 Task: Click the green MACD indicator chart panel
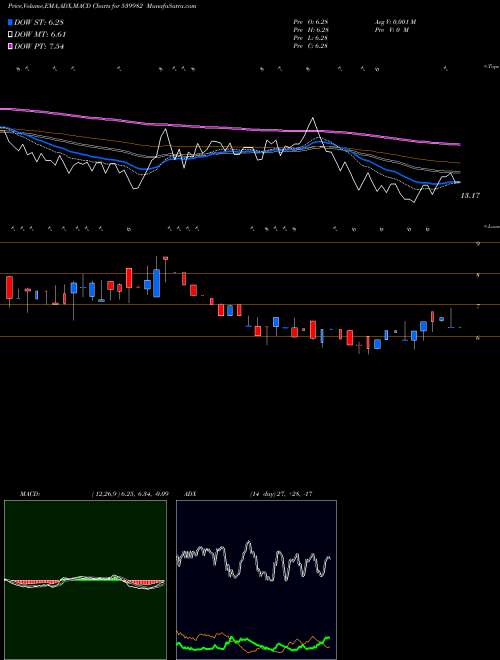[x=85, y=580]
